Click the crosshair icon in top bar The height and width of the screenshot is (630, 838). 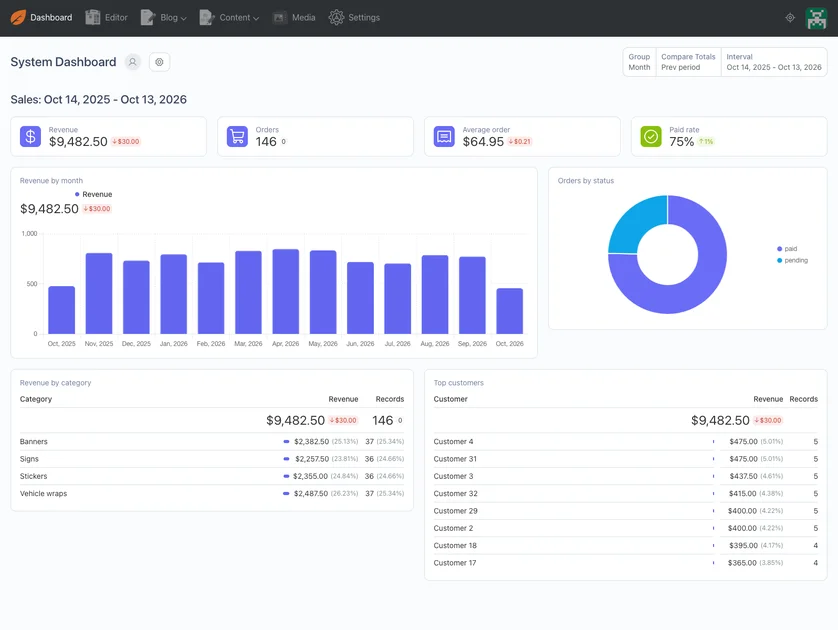click(x=790, y=18)
